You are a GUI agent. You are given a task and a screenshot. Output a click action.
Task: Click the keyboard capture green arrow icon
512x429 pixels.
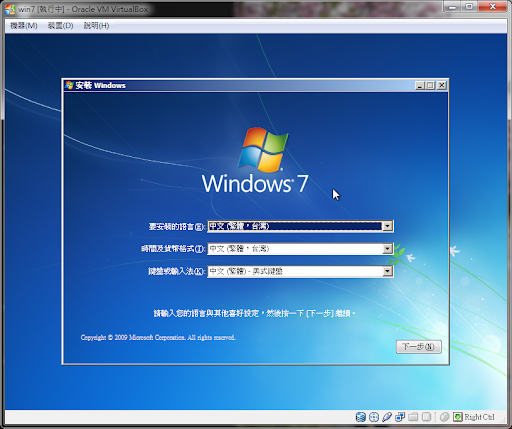point(458,417)
